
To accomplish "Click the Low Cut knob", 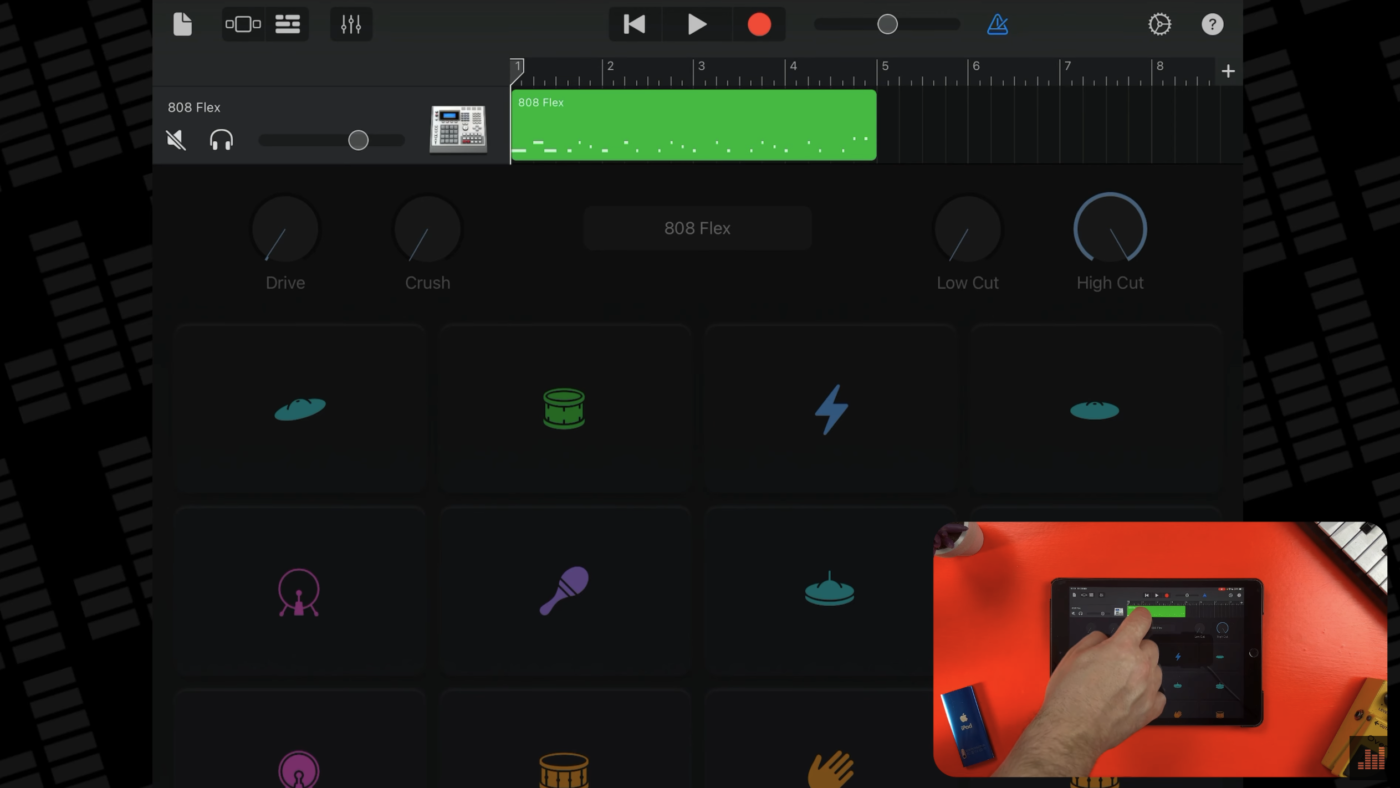I will point(967,229).
